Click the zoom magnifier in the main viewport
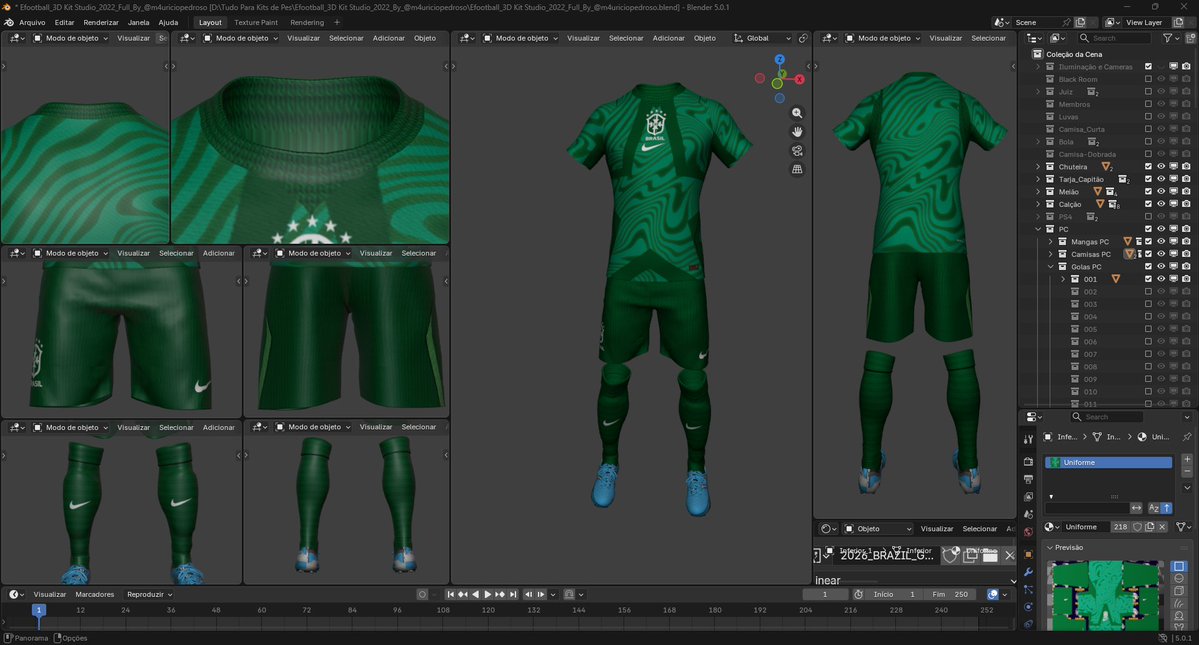 (797, 113)
